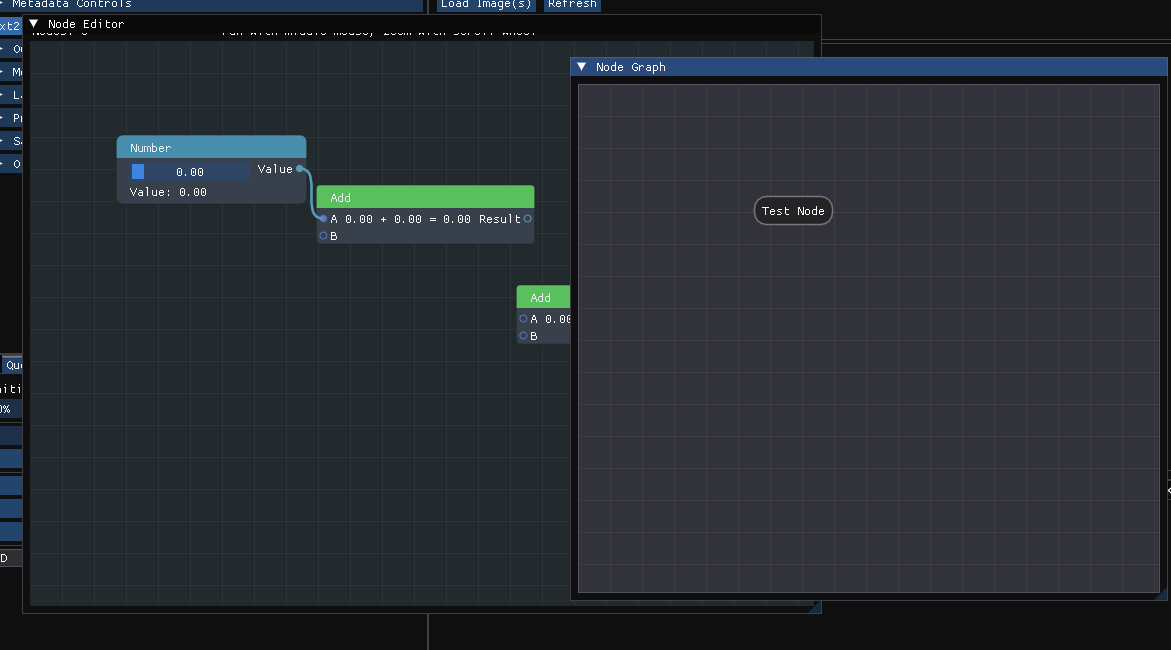
Task: Click the Value output pin of Number node
Action: pyautogui.click(x=299, y=169)
